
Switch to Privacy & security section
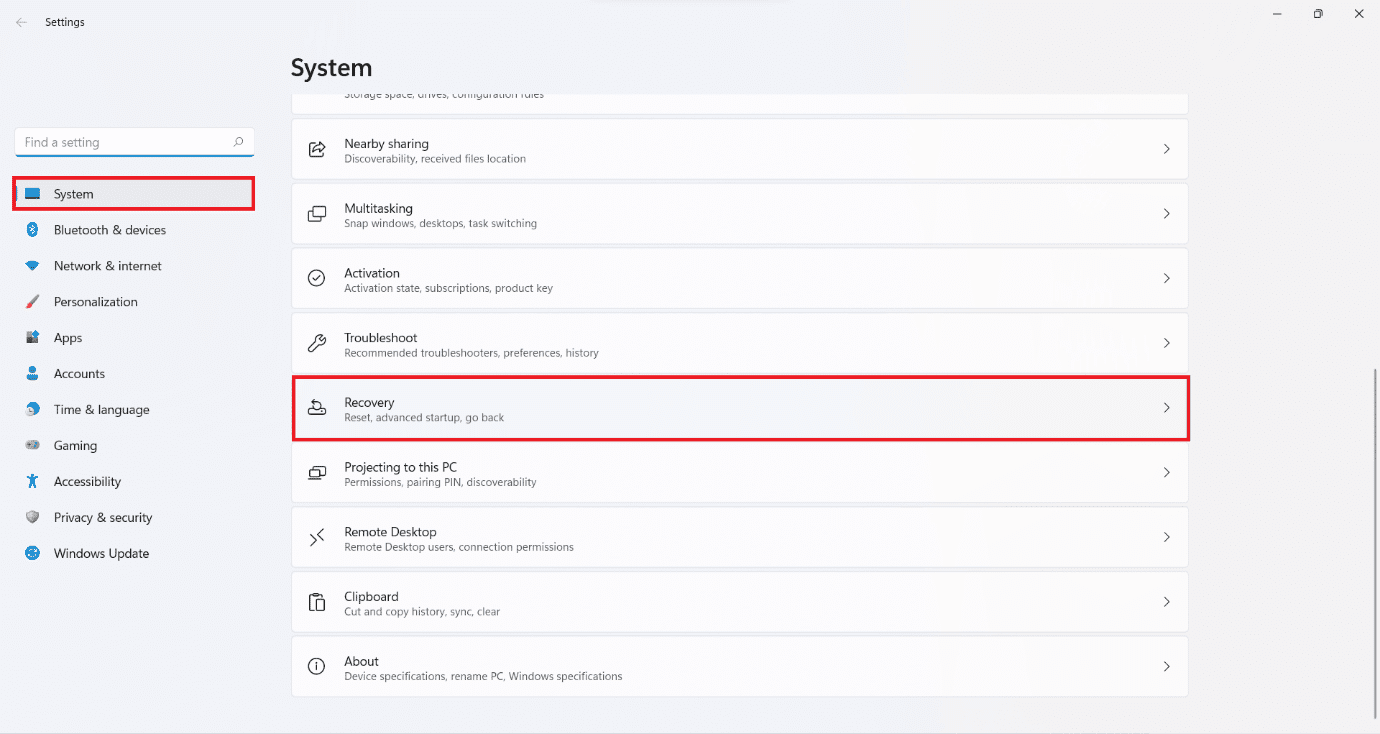(x=103, y=518)
